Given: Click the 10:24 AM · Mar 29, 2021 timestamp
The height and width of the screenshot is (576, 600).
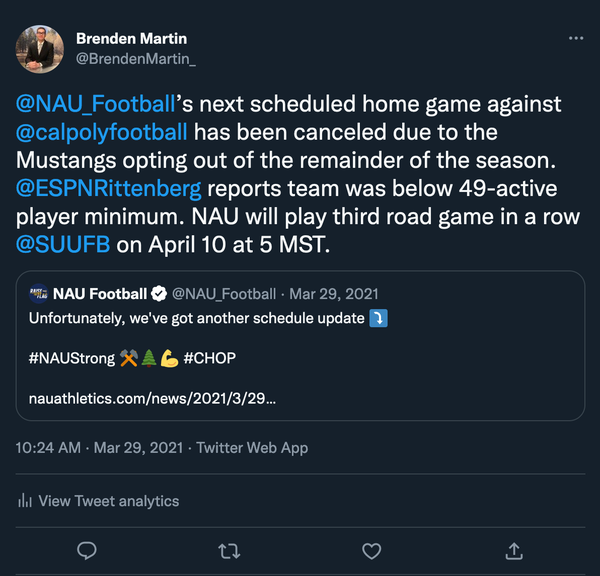Looking at the screenshot, I should [97, 448].
